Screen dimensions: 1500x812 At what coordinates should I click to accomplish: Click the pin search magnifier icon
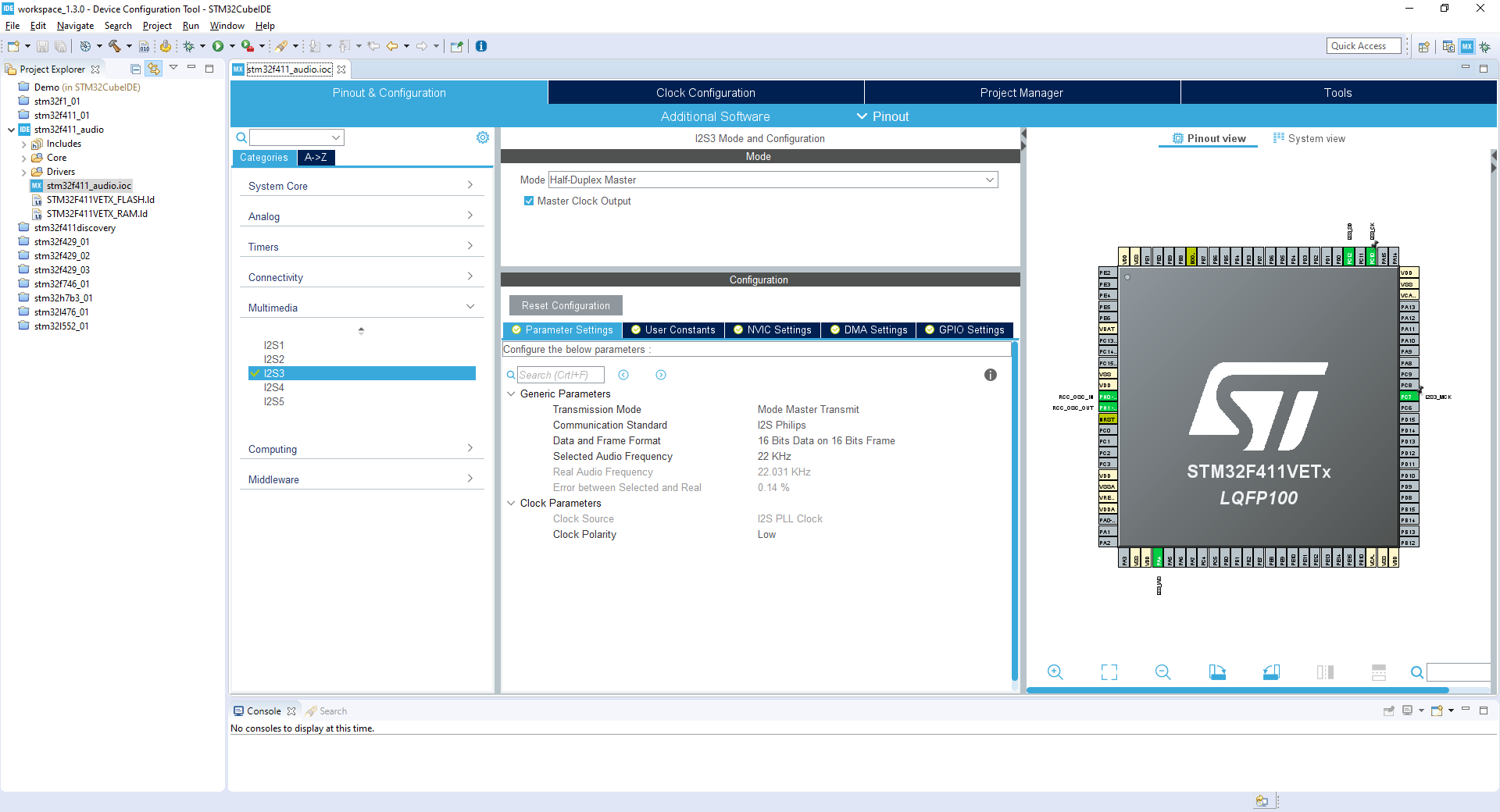[x=1417, y=672]
